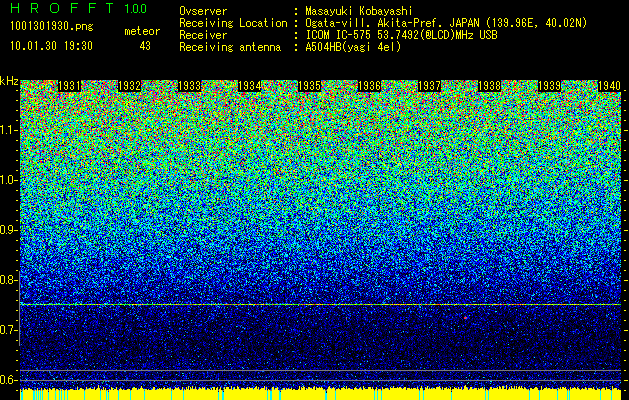Click the A504HB(yagi 4el) antenna text
The image size is (629, 400).
pos(353,47)
